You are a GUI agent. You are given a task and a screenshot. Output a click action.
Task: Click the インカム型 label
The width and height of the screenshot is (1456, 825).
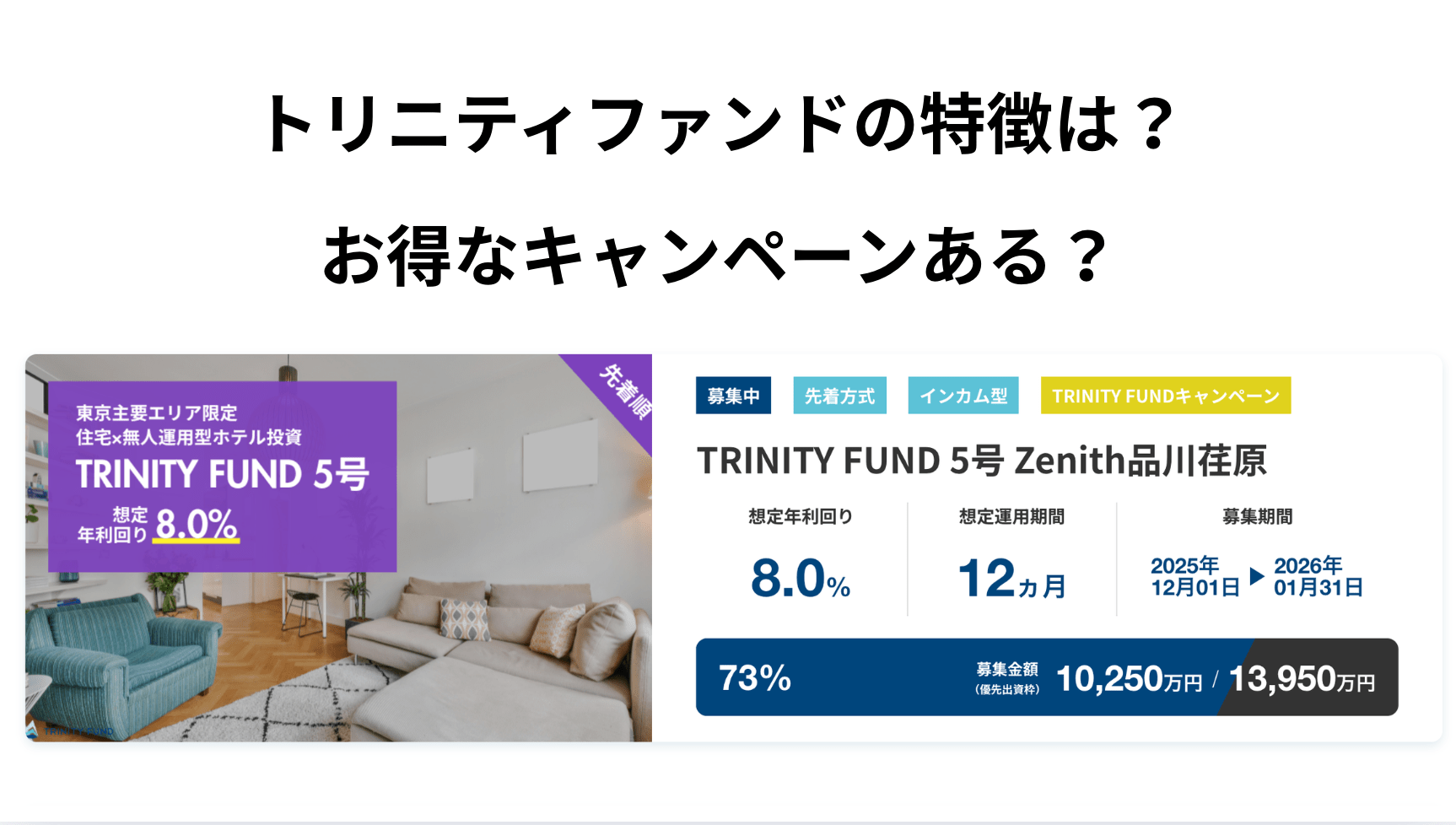pos(963,396)
